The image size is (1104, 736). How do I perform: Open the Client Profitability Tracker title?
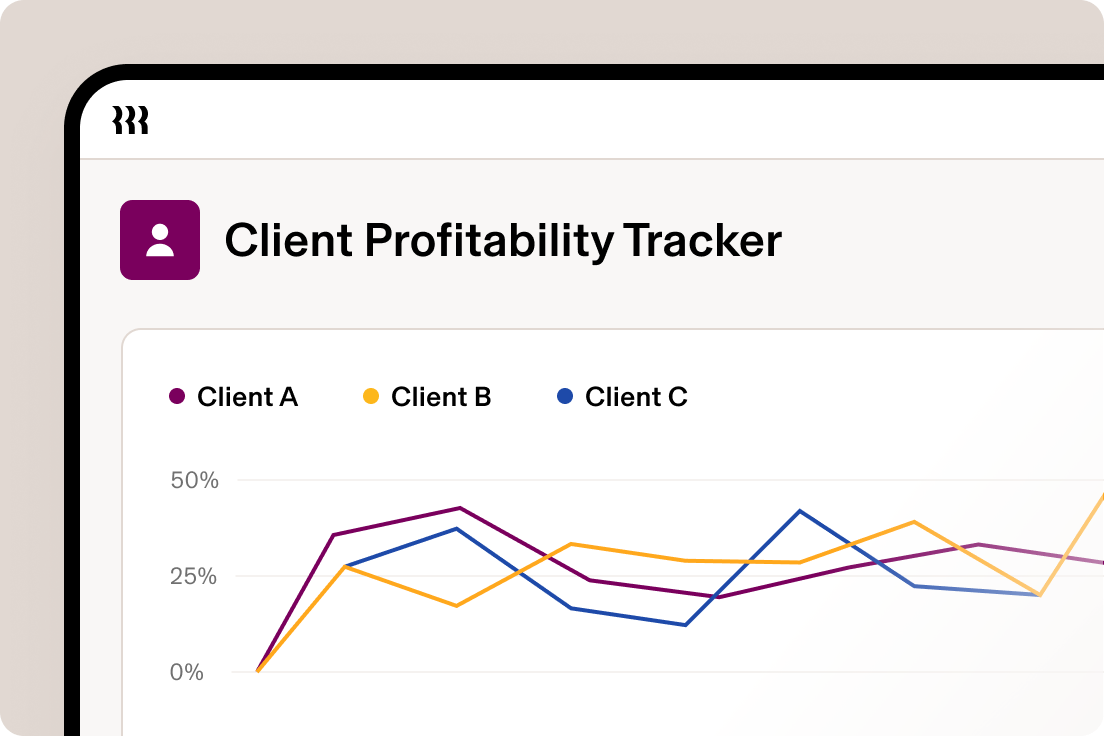coord(505,240)
